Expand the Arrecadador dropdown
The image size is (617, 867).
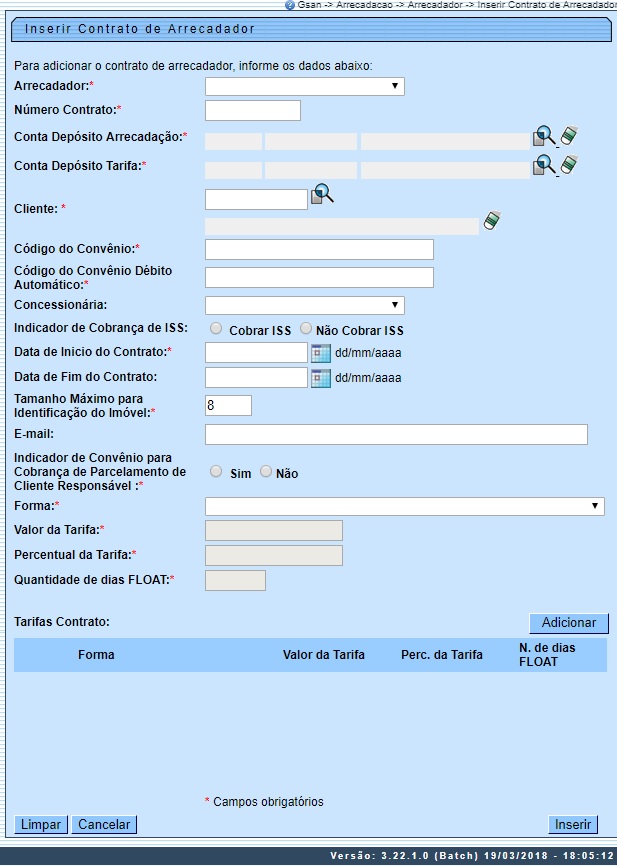pyautogui.click(x=305, y=86)
